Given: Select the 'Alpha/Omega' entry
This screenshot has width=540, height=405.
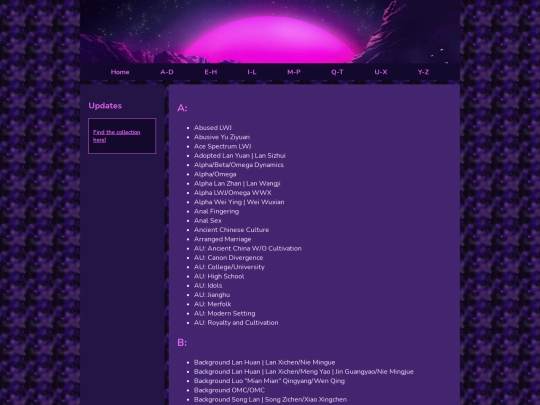Looking at the screenshot, I should (x=215, y=174).
